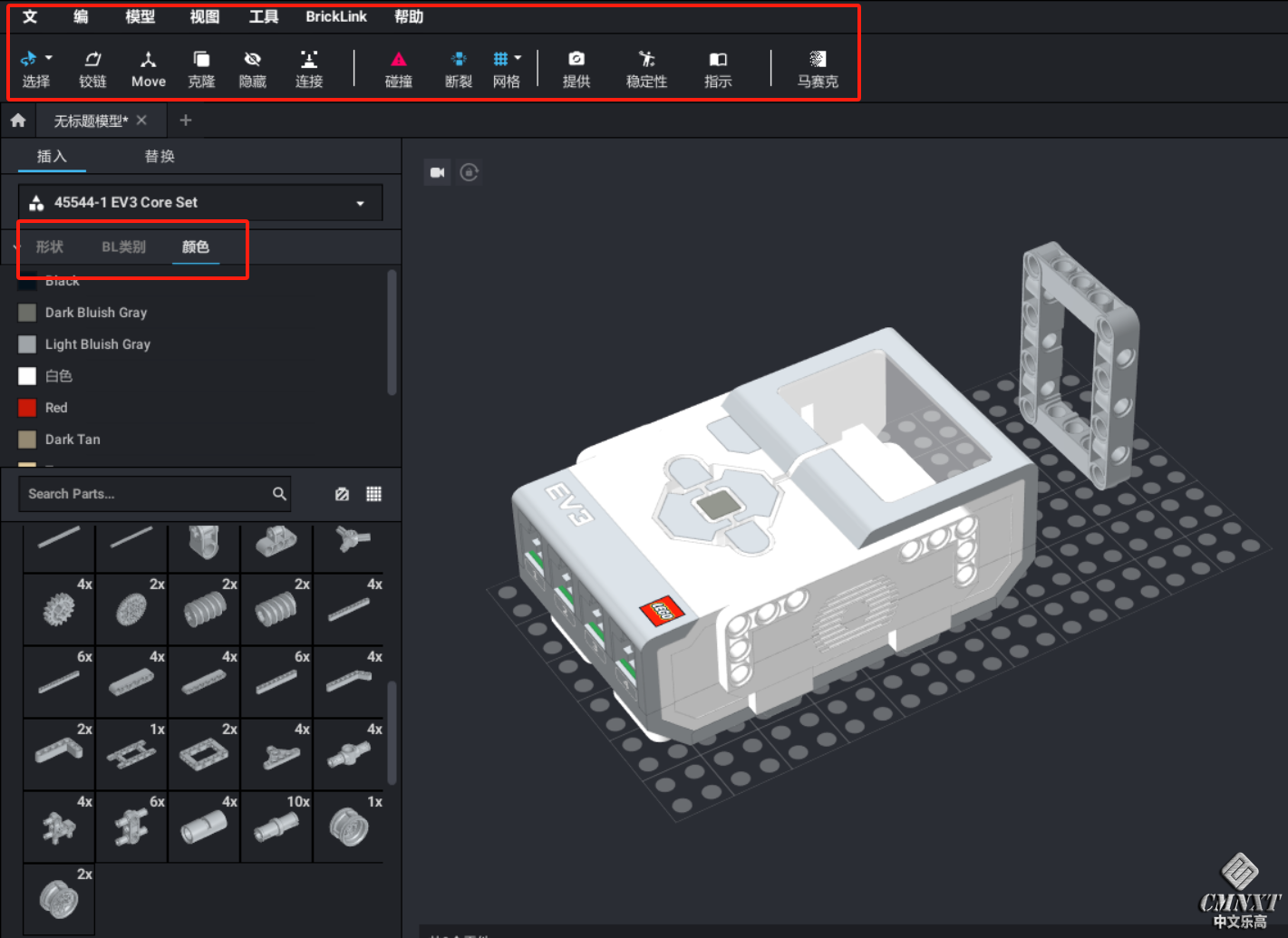
Task: Click the 克隆 clone tool
Action: click(x=201, y=69)
